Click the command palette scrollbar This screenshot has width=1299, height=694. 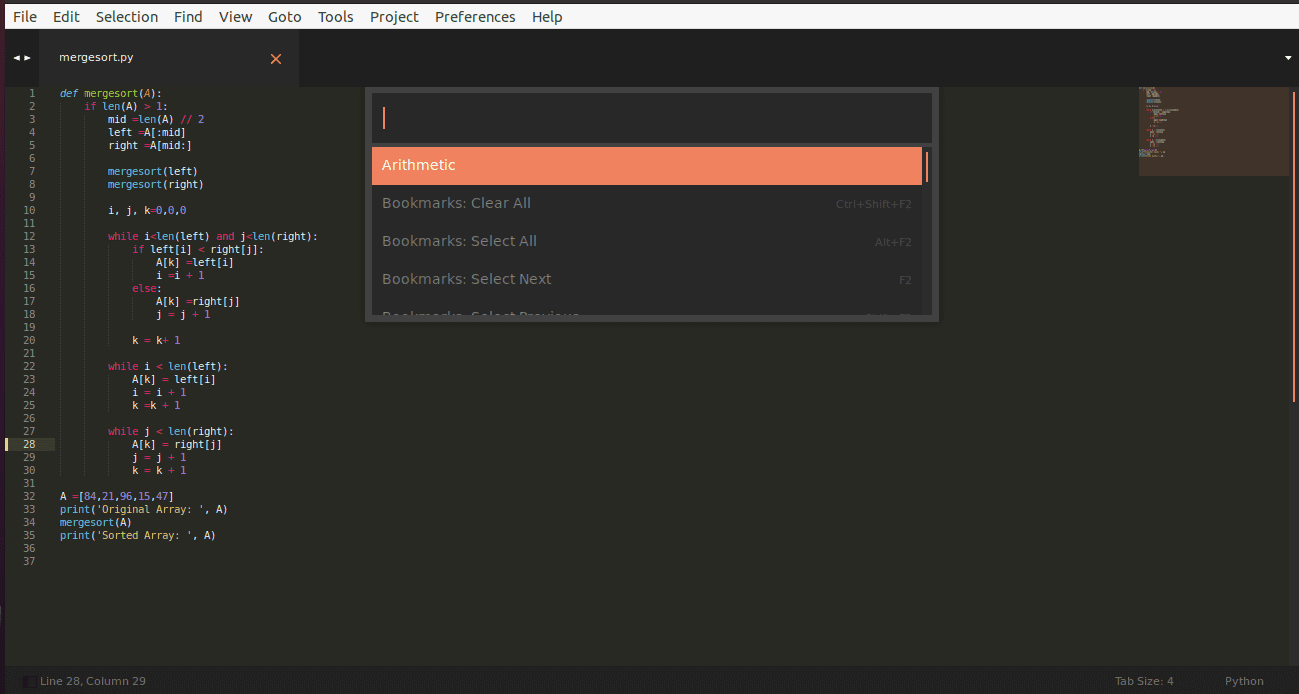927,166
